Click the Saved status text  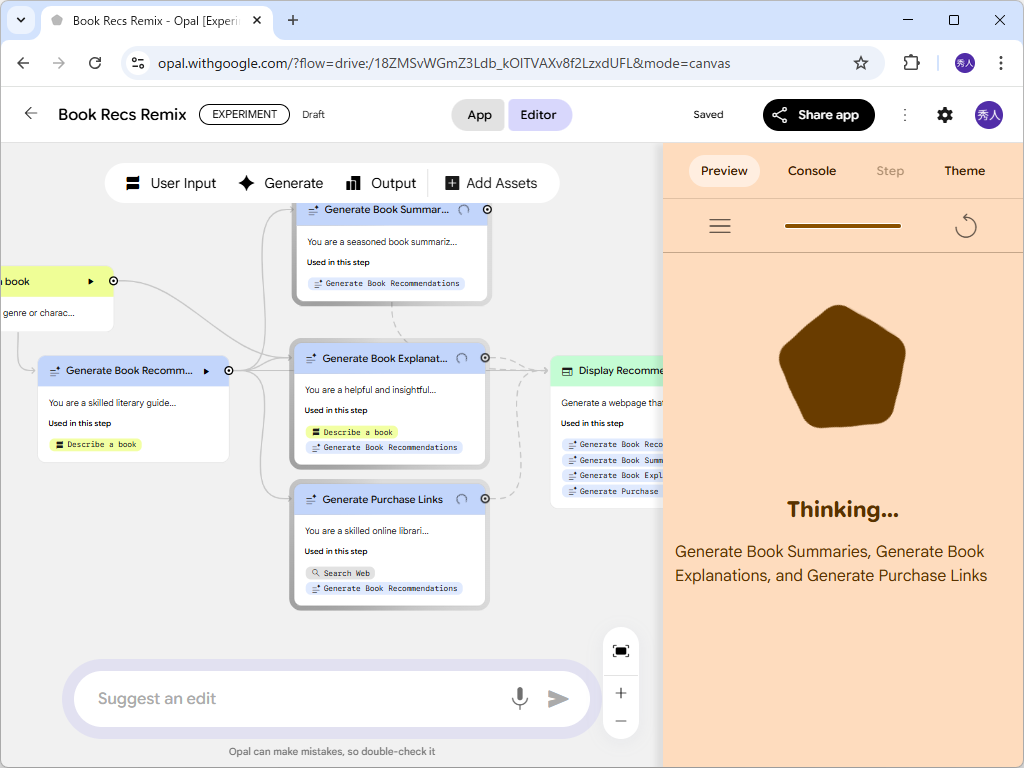tap(709, 114)
